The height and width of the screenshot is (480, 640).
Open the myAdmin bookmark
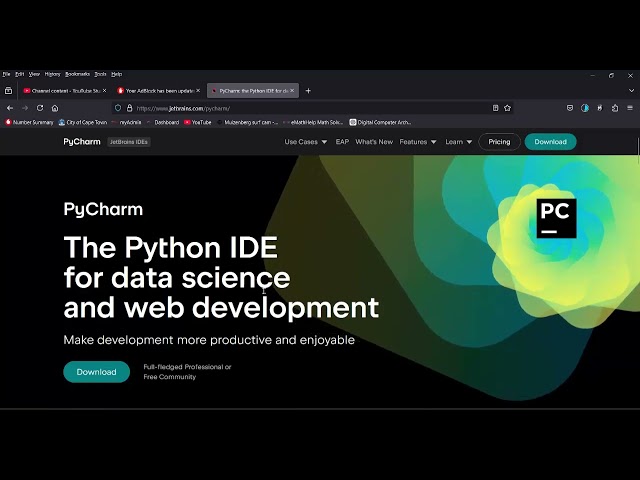127,122
